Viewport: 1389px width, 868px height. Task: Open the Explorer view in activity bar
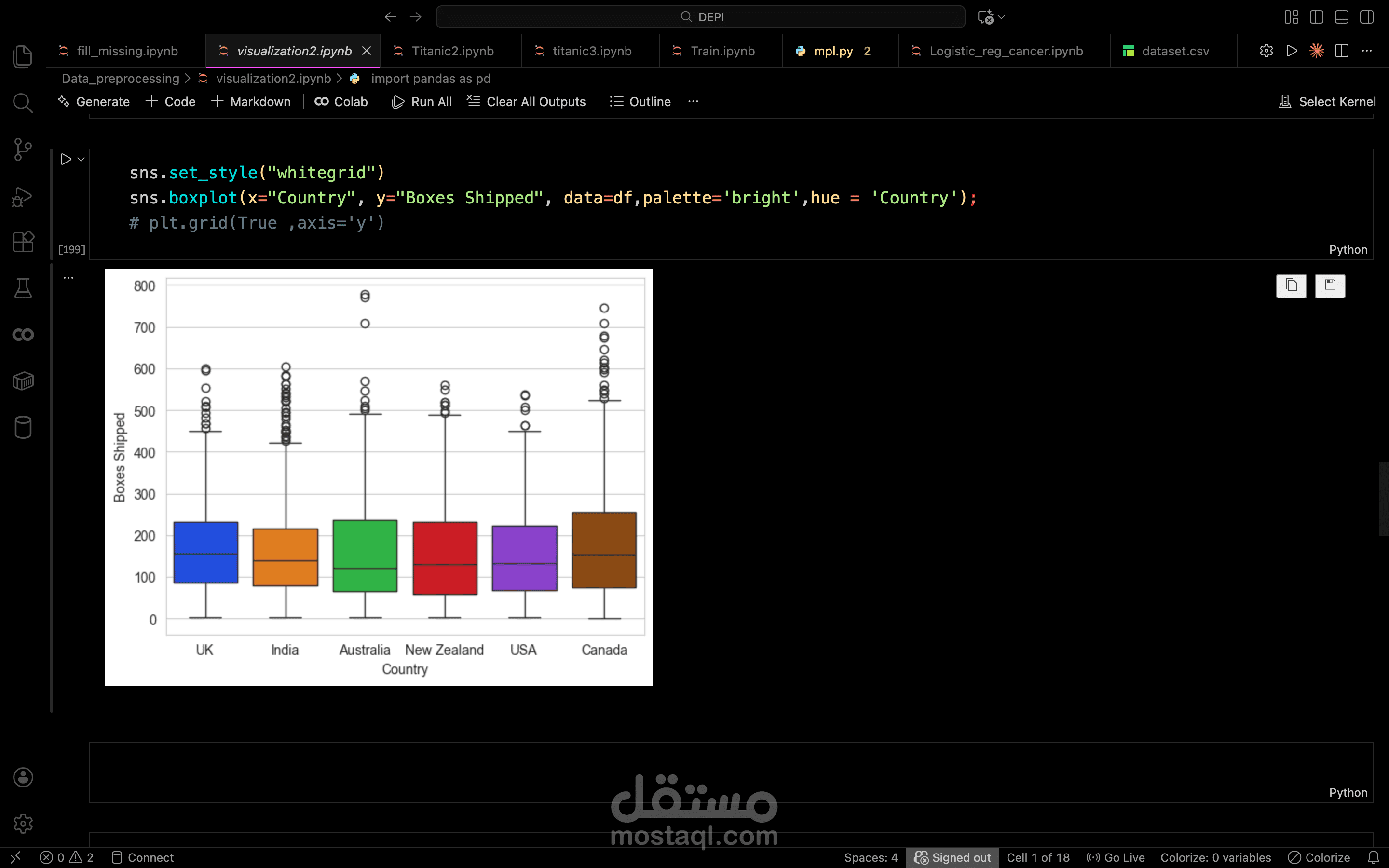coord(23,56)
